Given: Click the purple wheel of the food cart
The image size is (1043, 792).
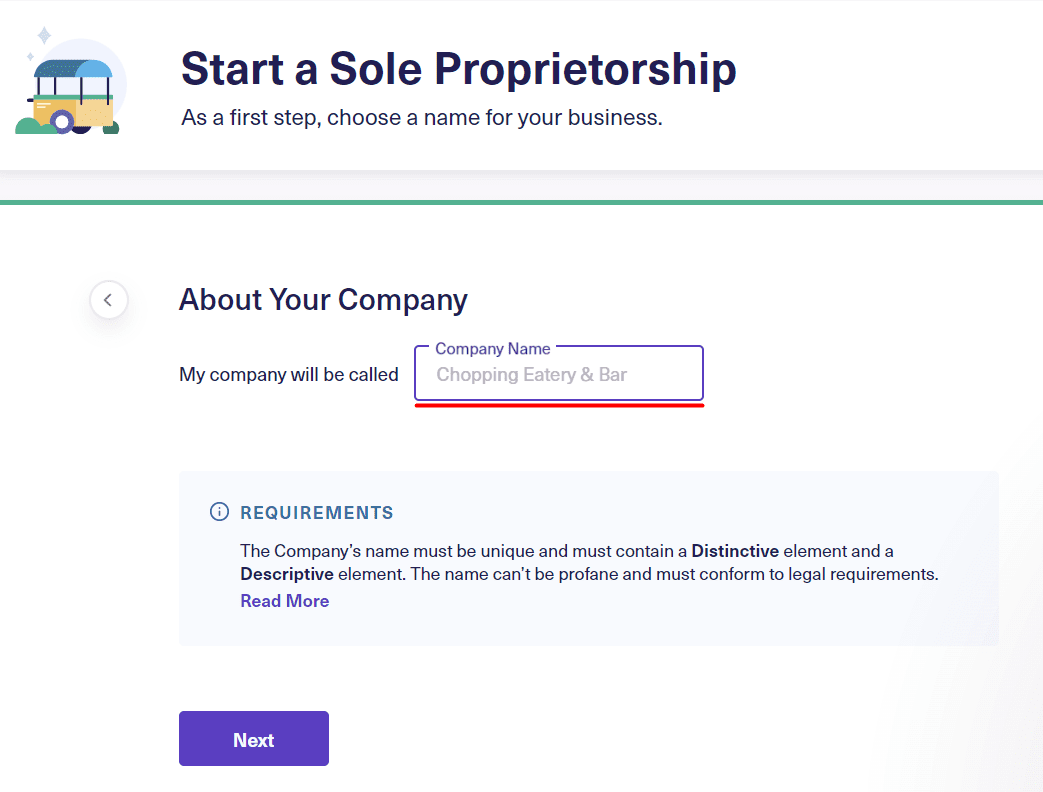Looking at the screenshot, I should 63,122.
